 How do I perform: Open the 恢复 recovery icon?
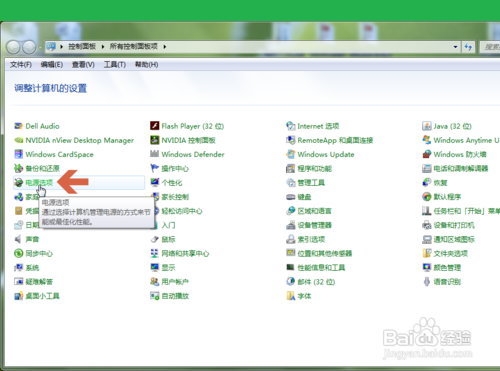tap(427, 183)
